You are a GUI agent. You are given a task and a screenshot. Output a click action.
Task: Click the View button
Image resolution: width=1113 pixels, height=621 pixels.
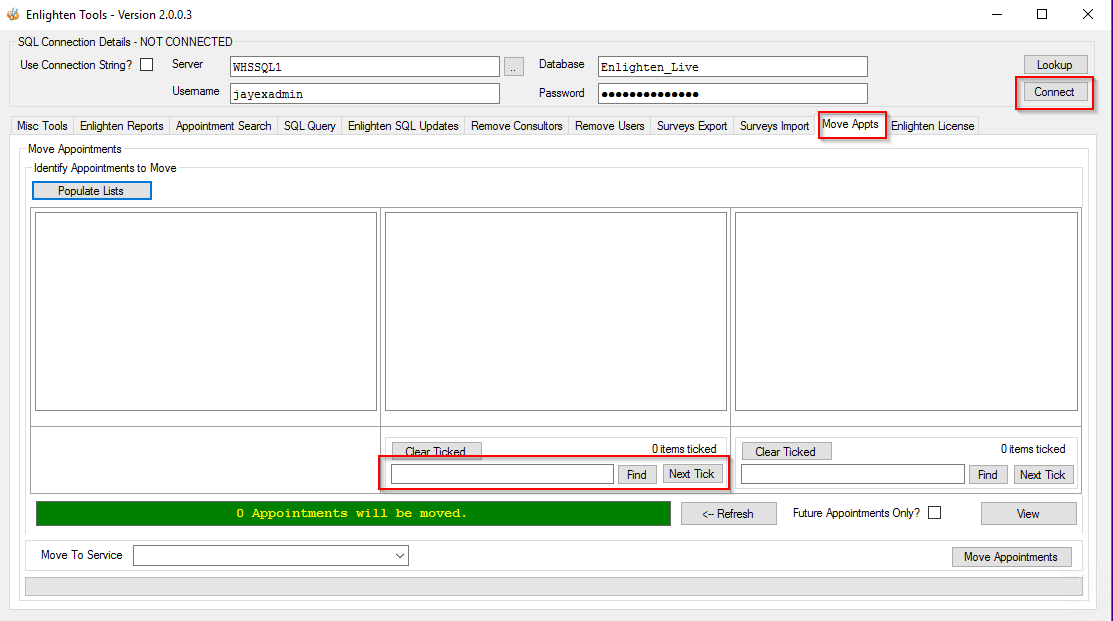click(x=1029, y=514)
